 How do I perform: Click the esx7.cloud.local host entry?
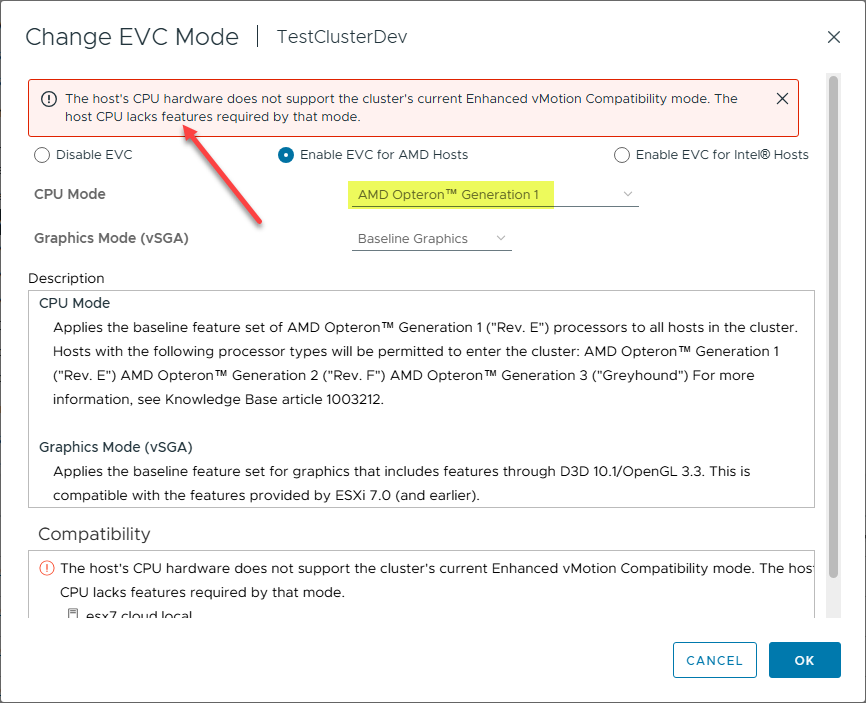click(x=138, y=615)
